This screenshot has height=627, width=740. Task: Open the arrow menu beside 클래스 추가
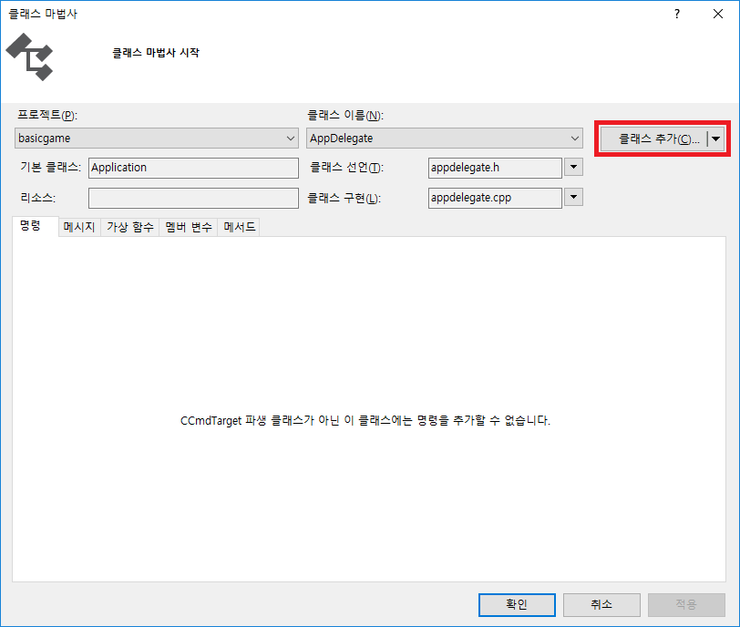tap(715, 139)
